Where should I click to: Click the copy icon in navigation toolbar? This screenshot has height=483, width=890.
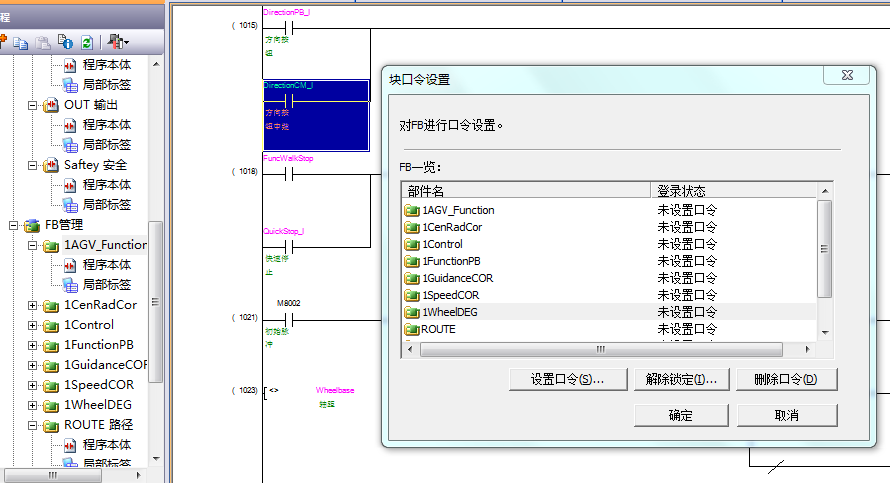[x=21, y=42]
